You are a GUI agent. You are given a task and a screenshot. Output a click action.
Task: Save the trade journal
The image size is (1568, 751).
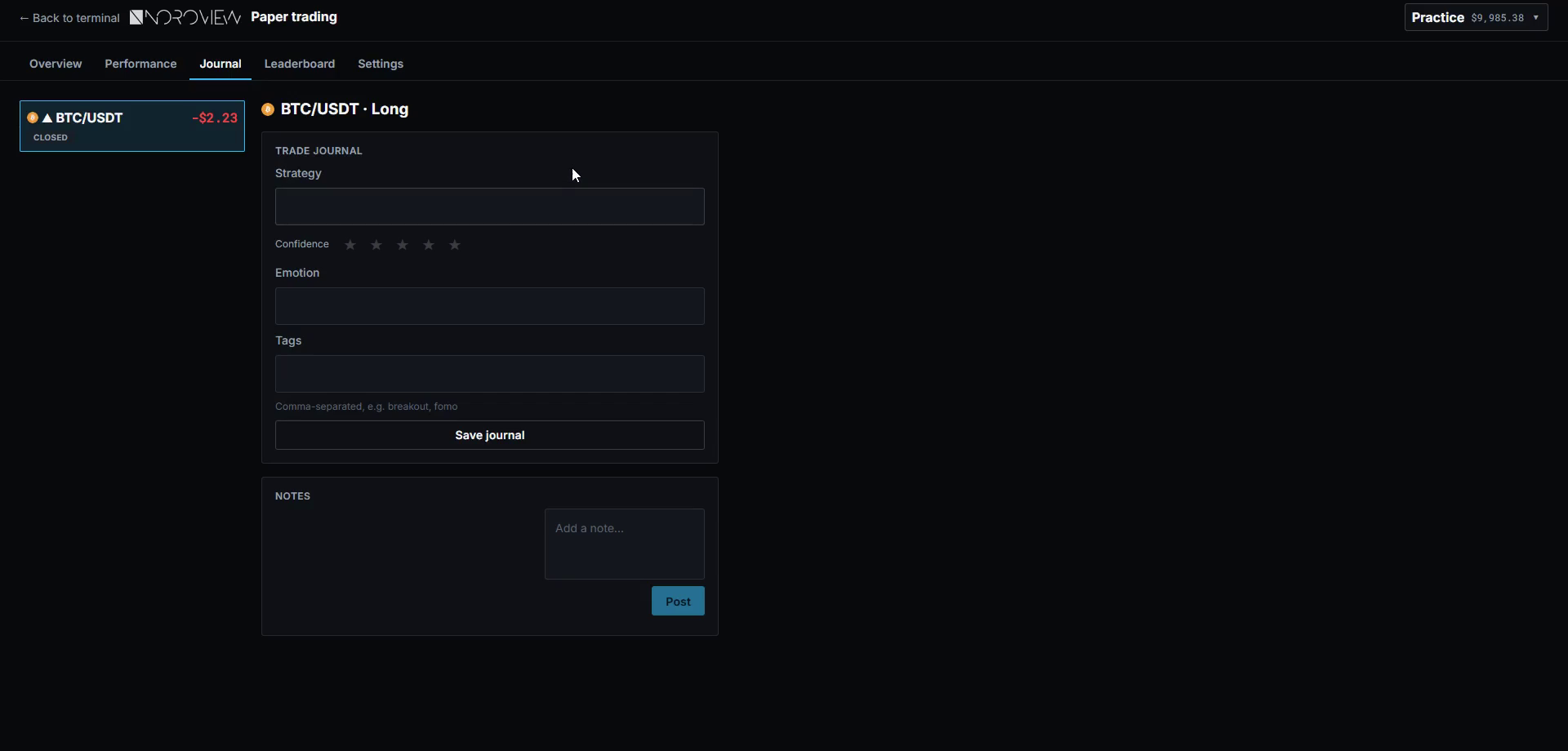pos(490,435)
